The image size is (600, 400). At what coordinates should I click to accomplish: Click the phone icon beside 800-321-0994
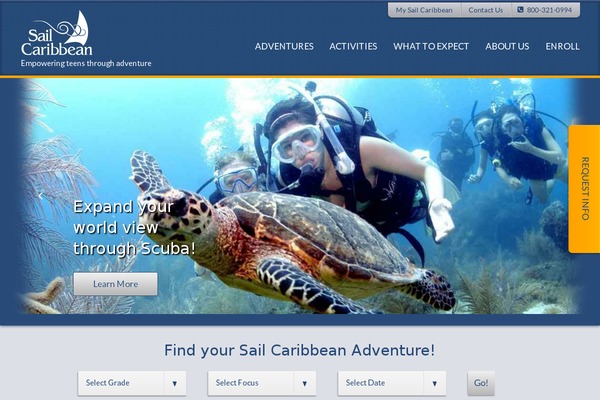tap(520, 10)
